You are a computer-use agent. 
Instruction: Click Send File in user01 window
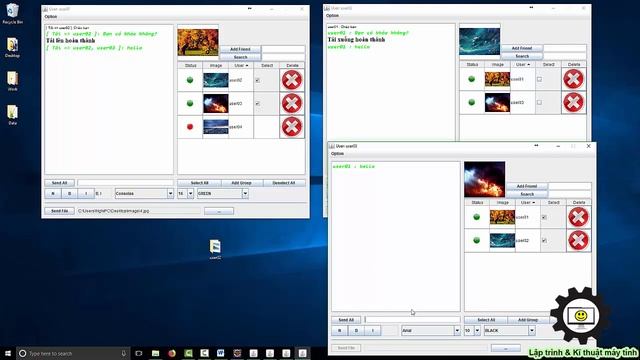coord(60,211)
